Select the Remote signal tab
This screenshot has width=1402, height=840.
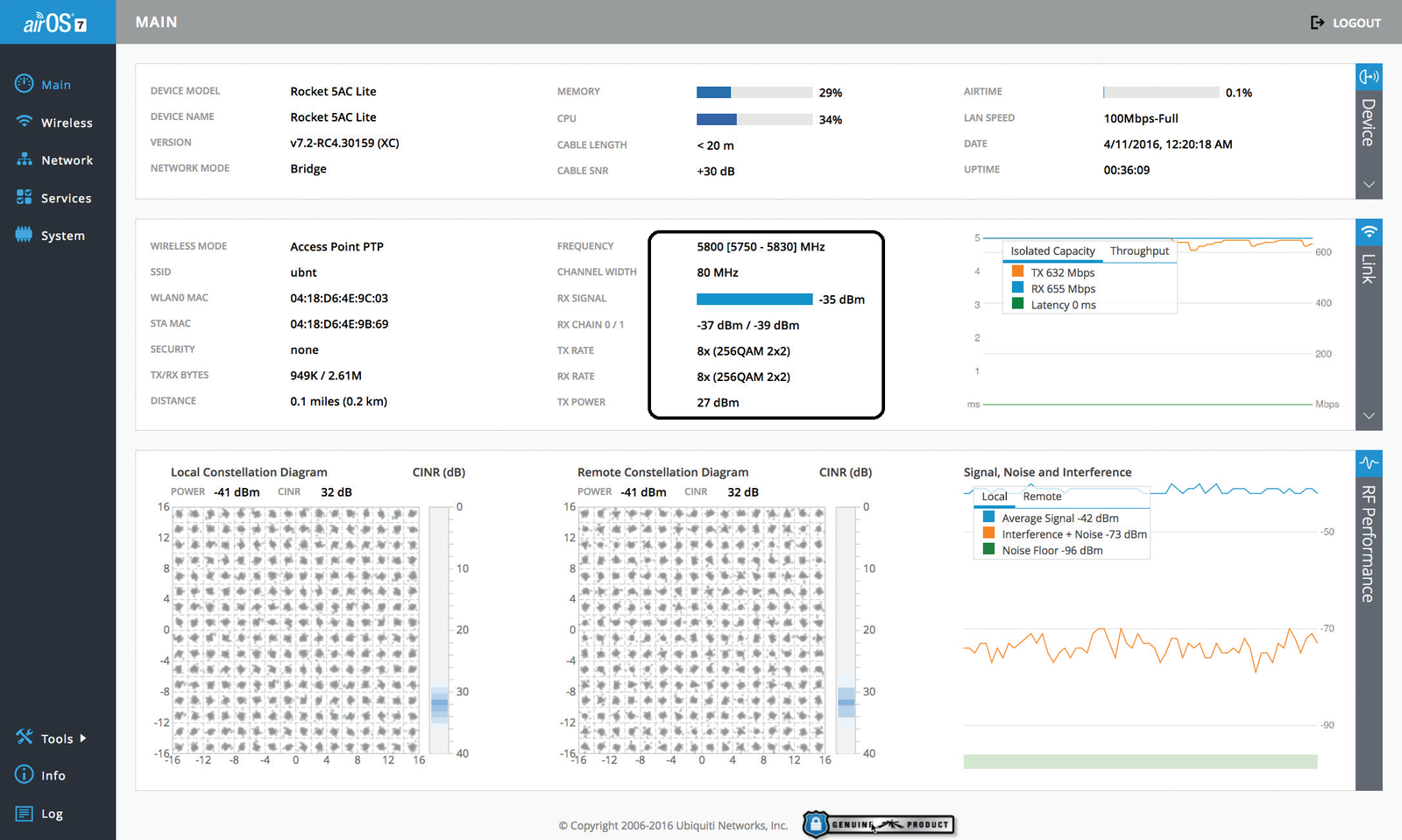click(x=1042, y=496)
